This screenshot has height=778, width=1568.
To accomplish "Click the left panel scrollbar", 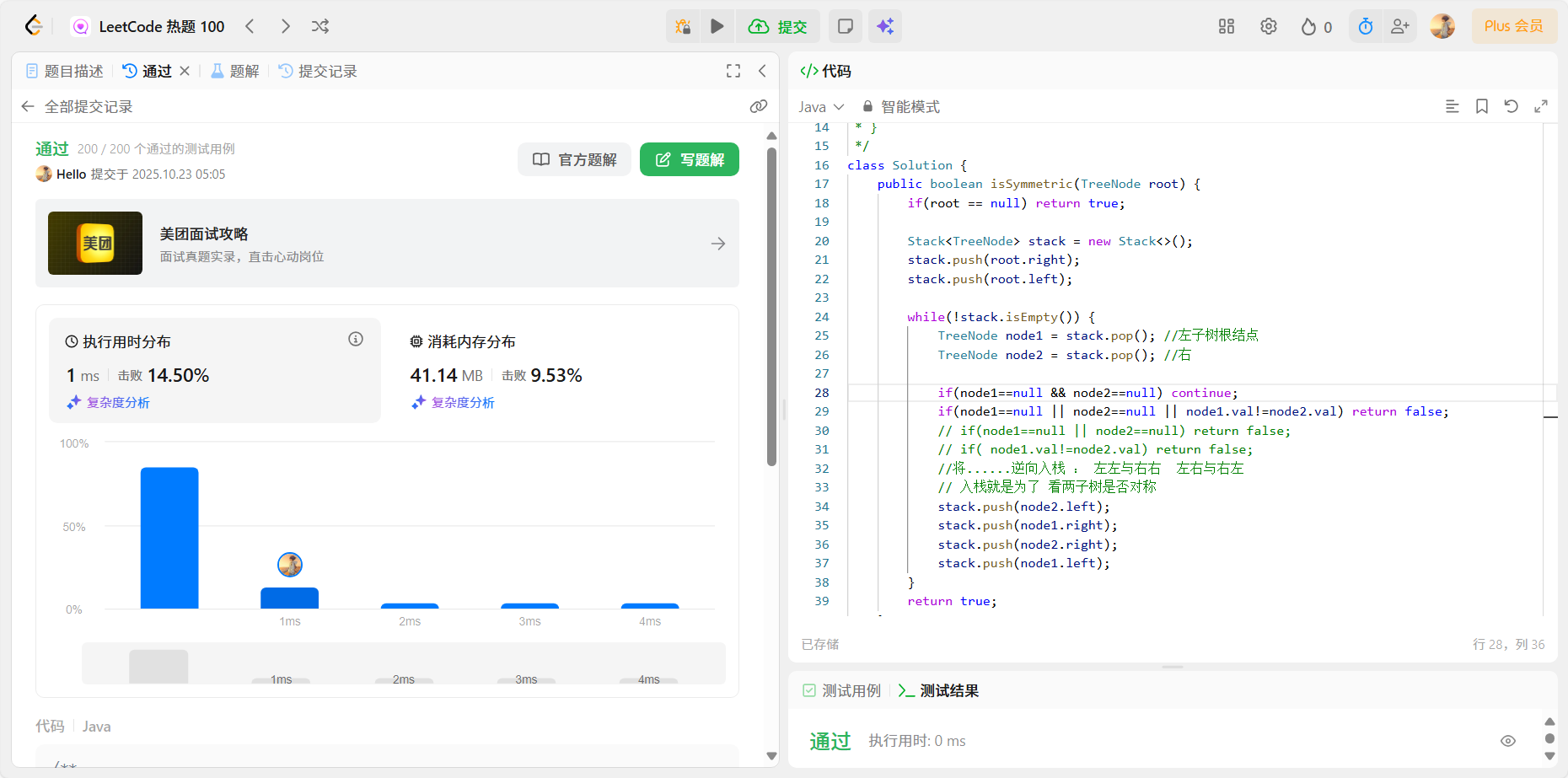I will pos(771,308).
